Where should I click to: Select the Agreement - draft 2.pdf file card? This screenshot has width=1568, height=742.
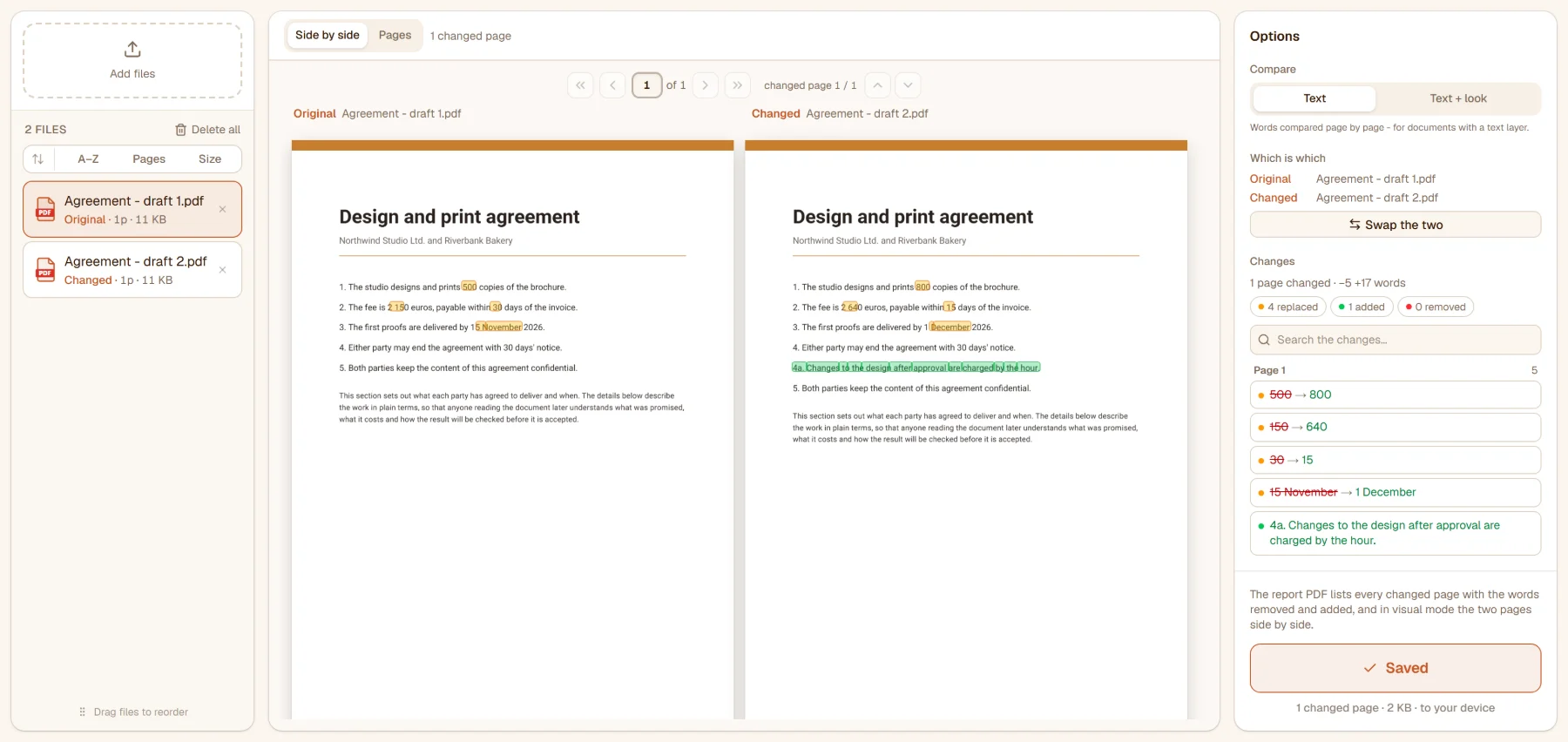coord(132,270)
